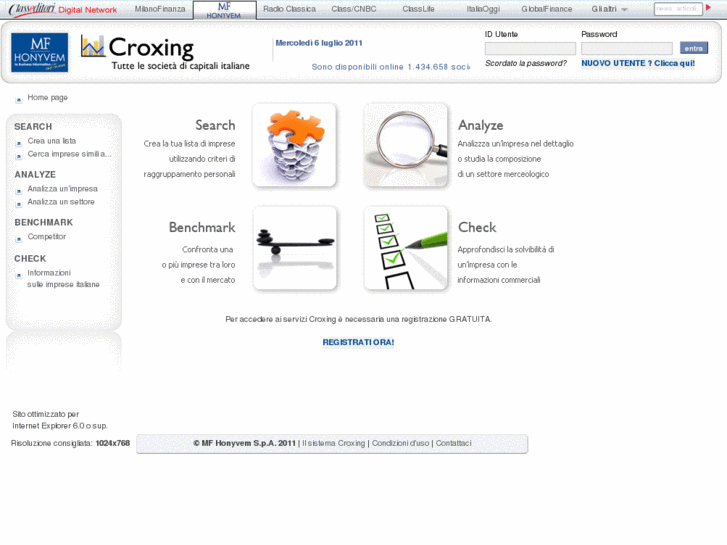
Task: Go to Home page link
Action: [47, 97]
